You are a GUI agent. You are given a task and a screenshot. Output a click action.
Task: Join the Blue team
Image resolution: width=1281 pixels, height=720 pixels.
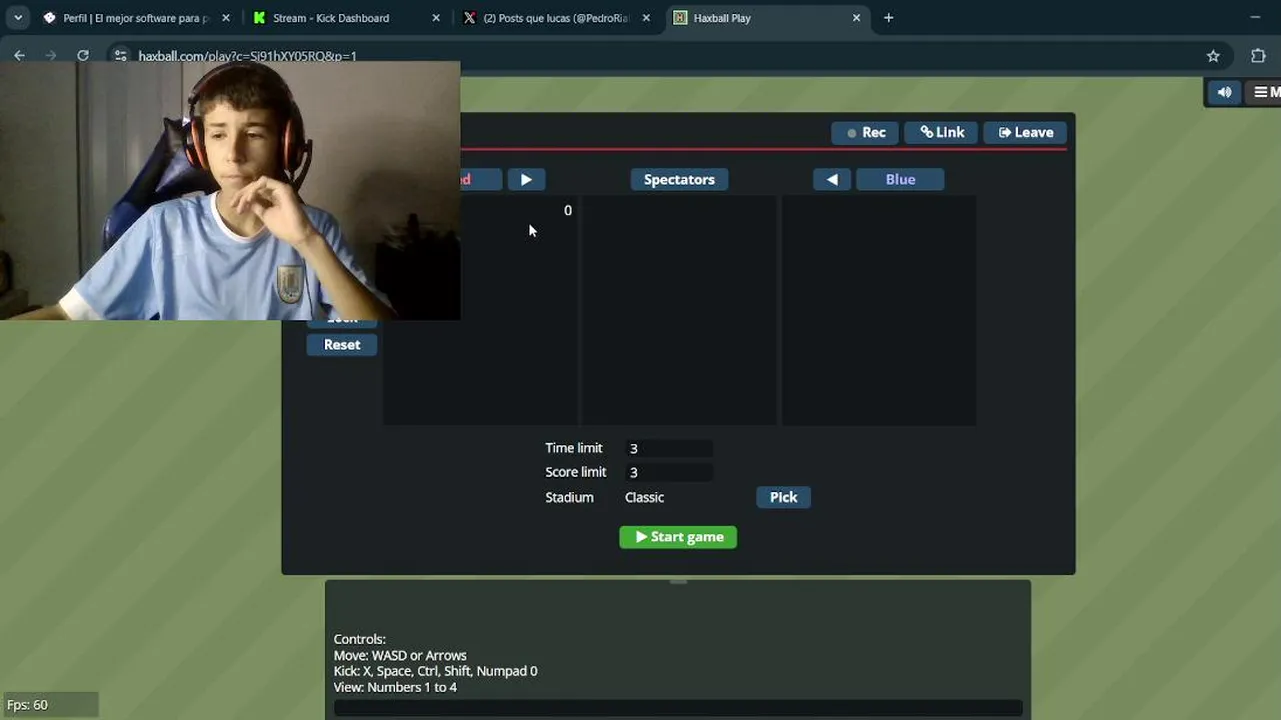coord(900,179)
